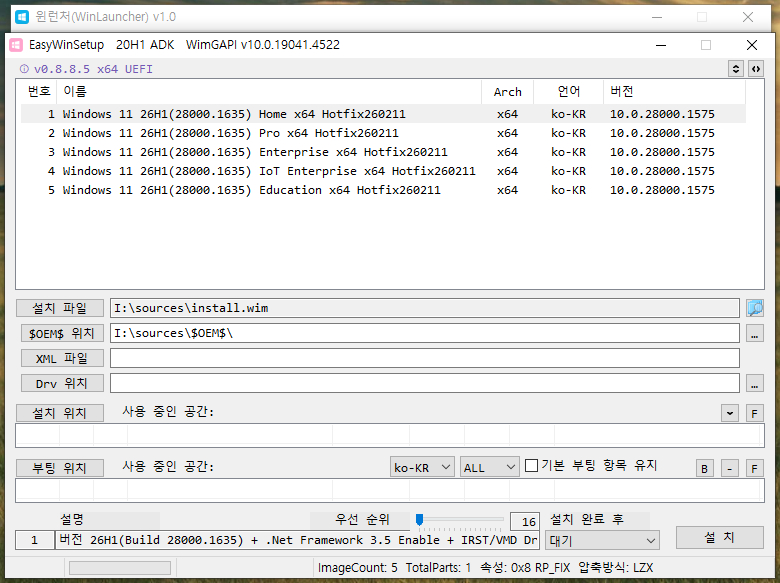Screen dimensions: 780x583
Task: Click the $OEM$ path input field
Action: (x=424, y=333)
